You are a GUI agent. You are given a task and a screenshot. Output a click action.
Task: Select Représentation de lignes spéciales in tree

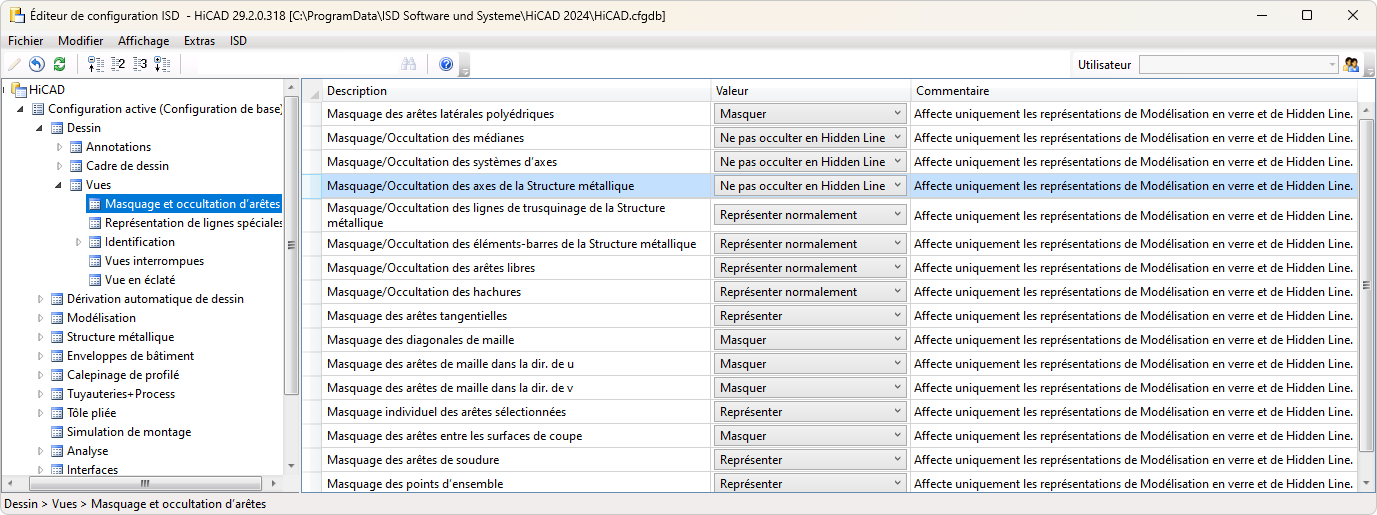[x=194, y=223]
